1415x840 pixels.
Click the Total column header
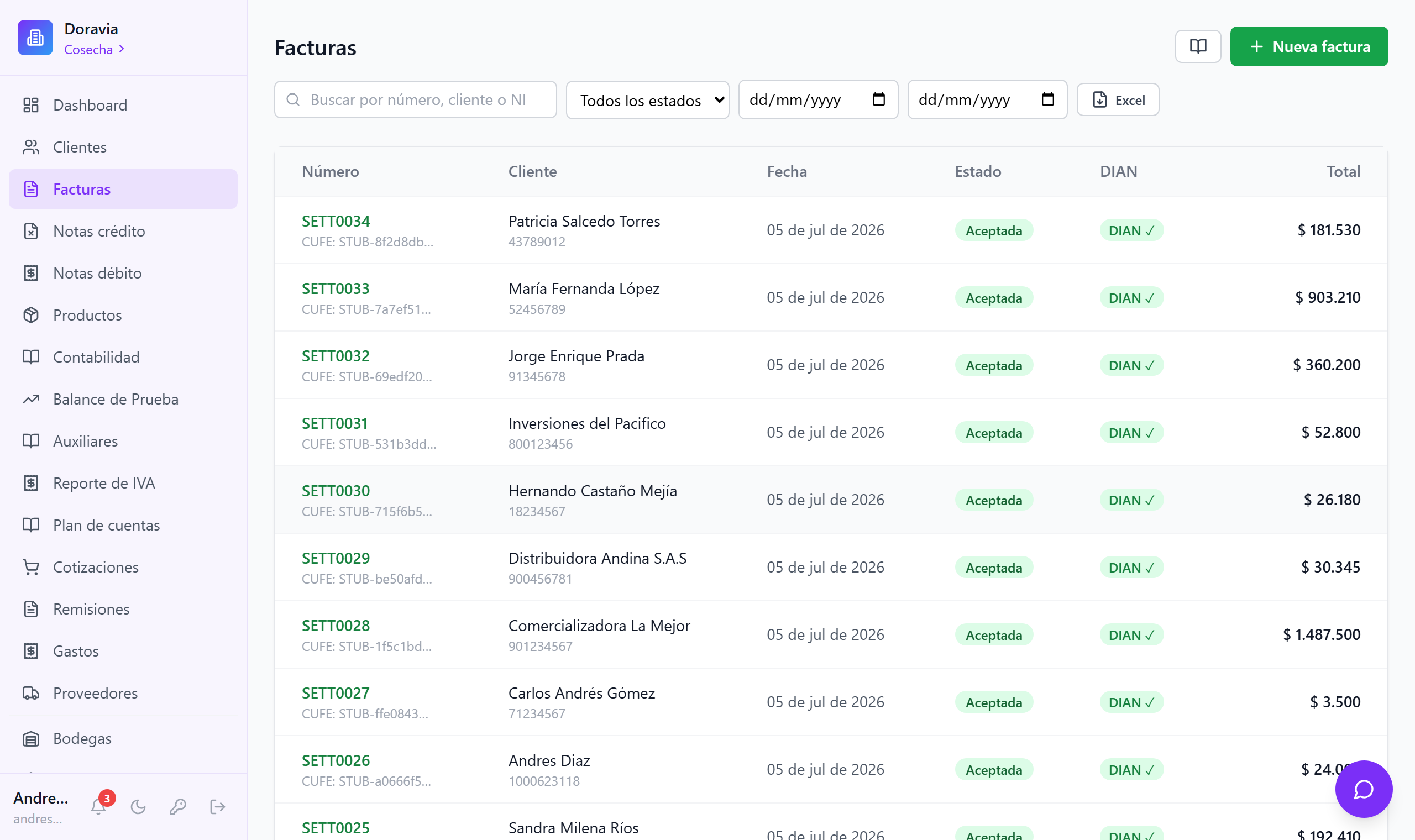coord(1343,171)
